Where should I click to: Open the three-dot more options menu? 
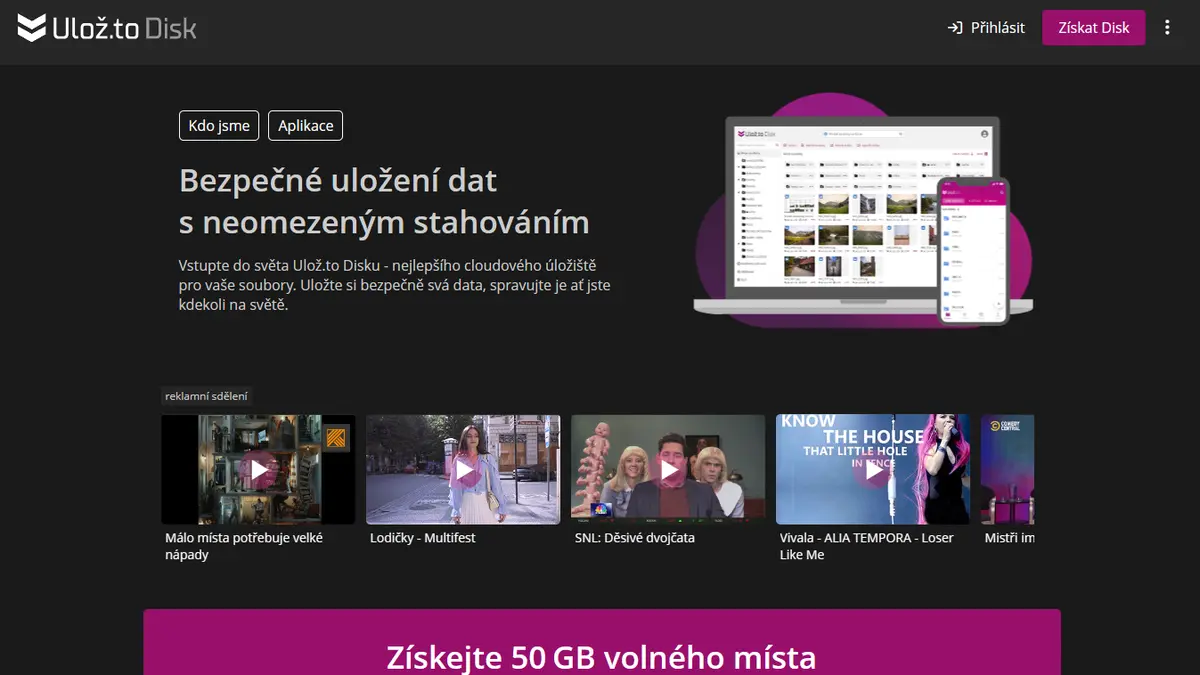[1167, 28]
